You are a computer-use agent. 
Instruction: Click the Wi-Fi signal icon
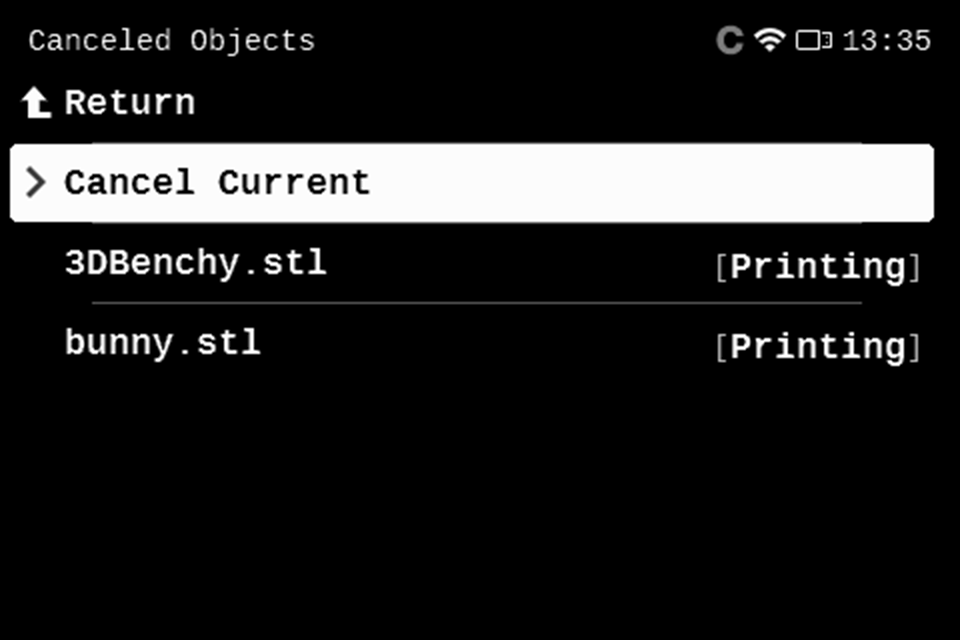[x=769, y=40]
